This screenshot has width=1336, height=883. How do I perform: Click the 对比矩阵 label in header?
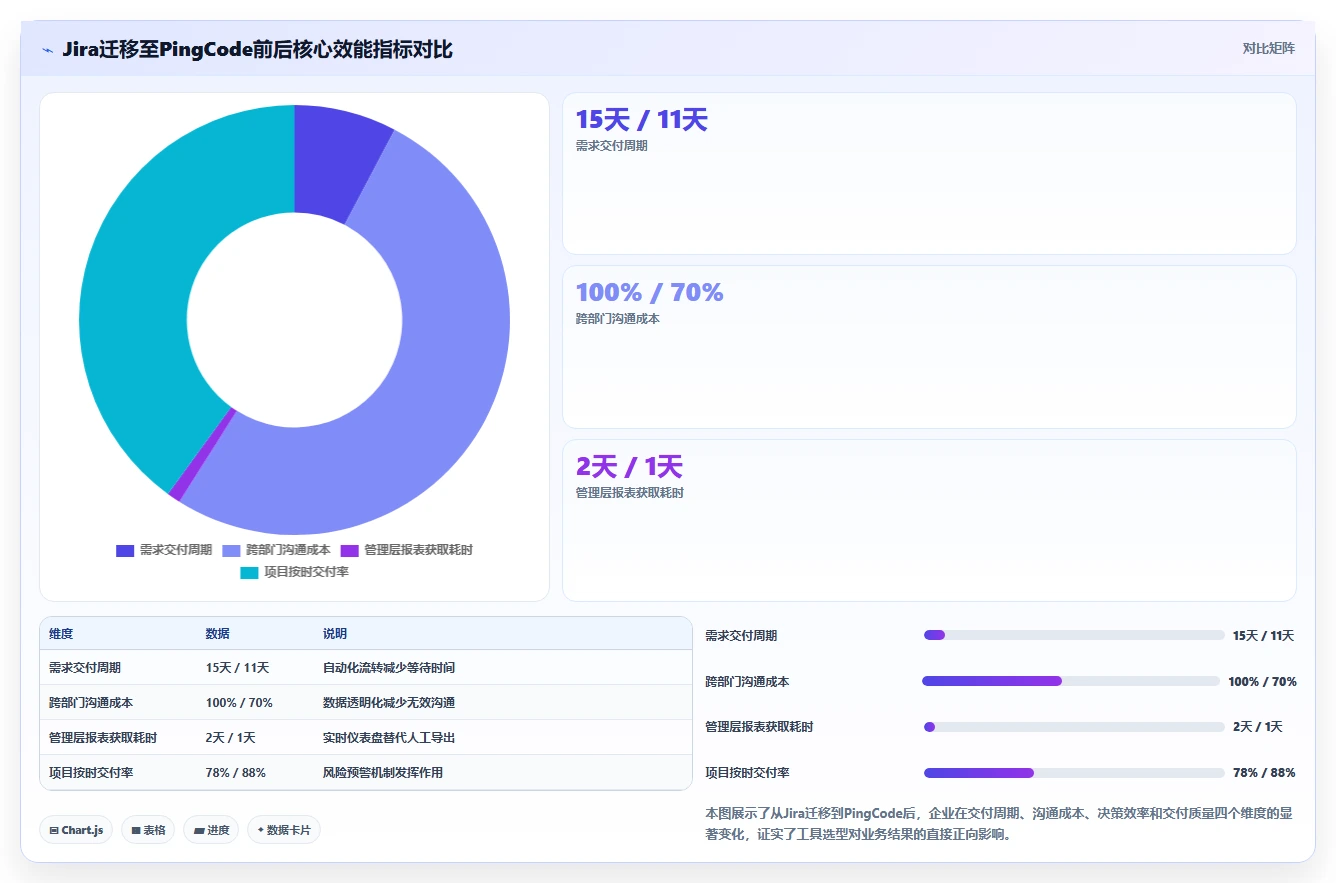pyautogui.click(x=1268, y=48)
